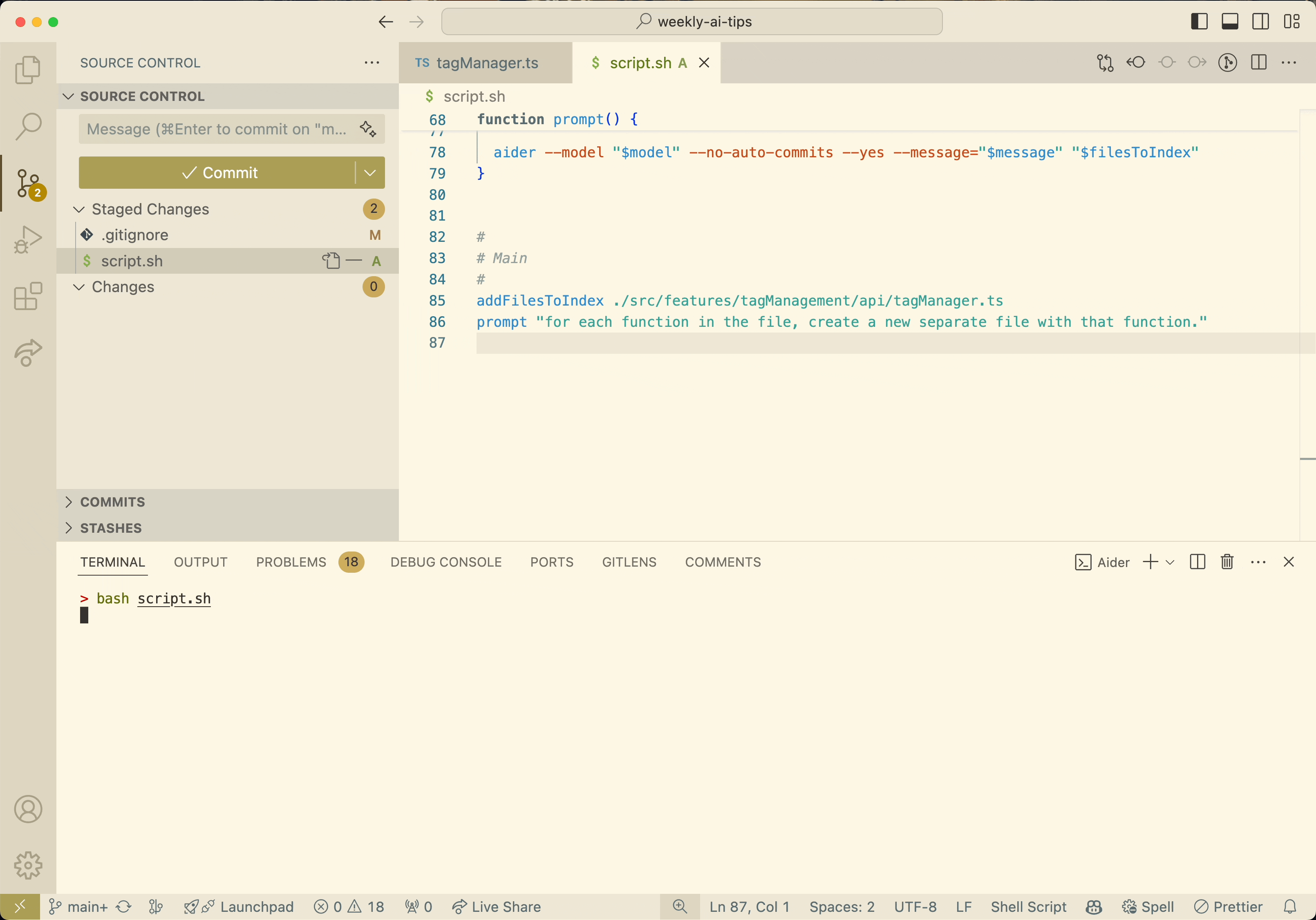
Task: Toggle the bottom panel layout button
Action: pyautogui.click(x=1230, y=22)
